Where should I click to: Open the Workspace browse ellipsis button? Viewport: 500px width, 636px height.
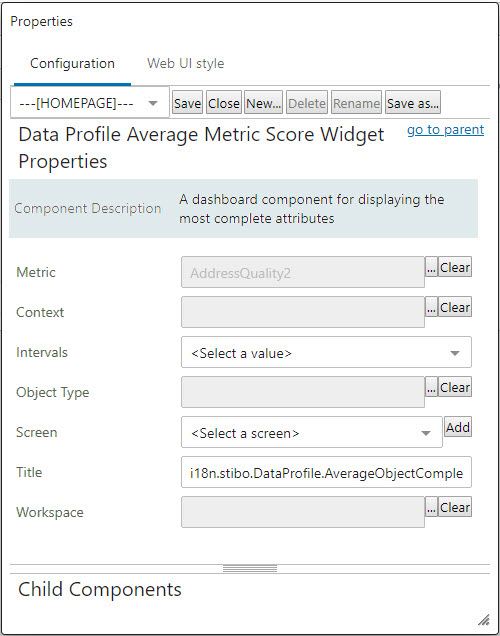coord(431,507)
